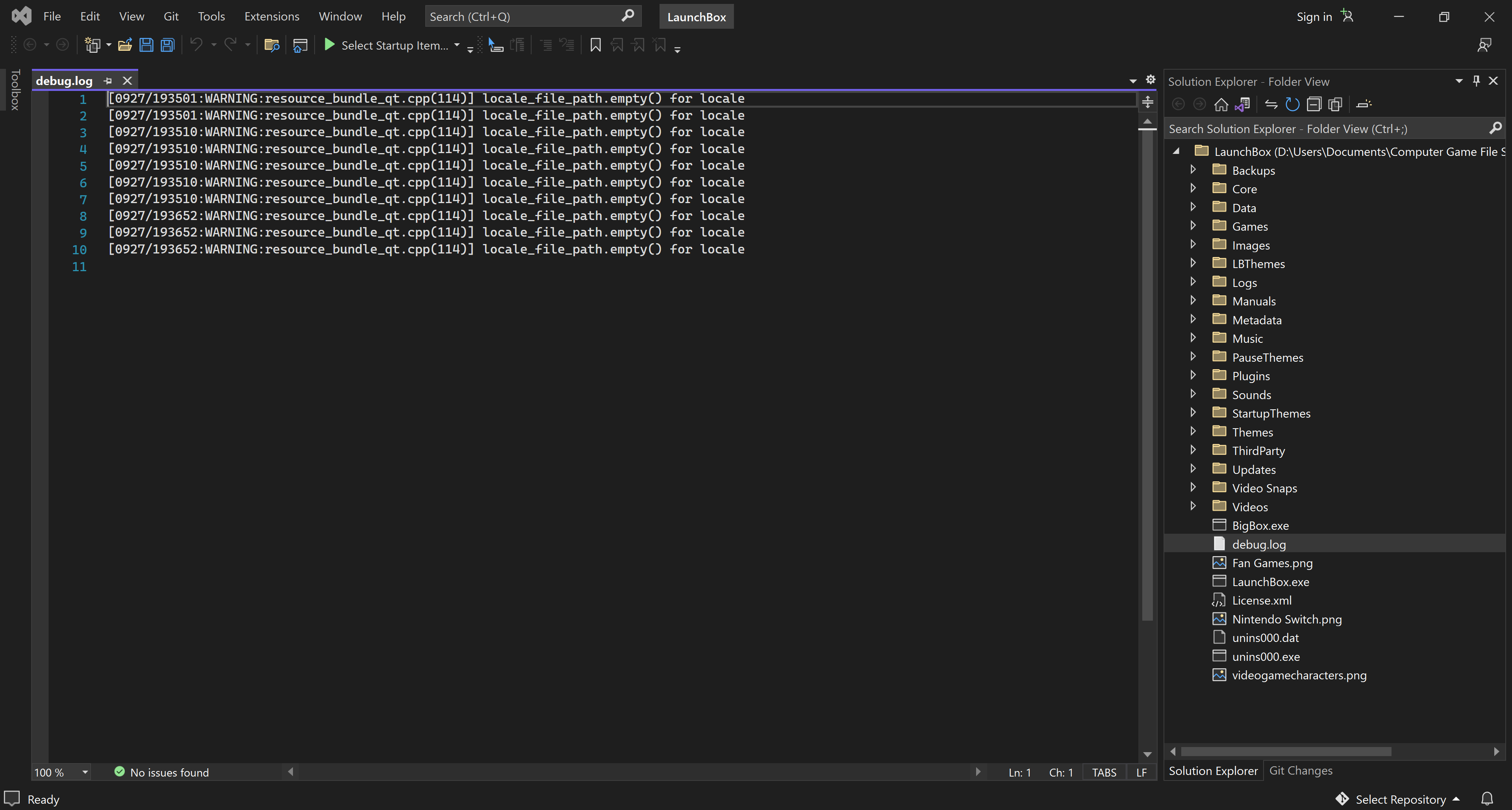Refresh the Solution Explorer folder view

[x=1292, y=104]
